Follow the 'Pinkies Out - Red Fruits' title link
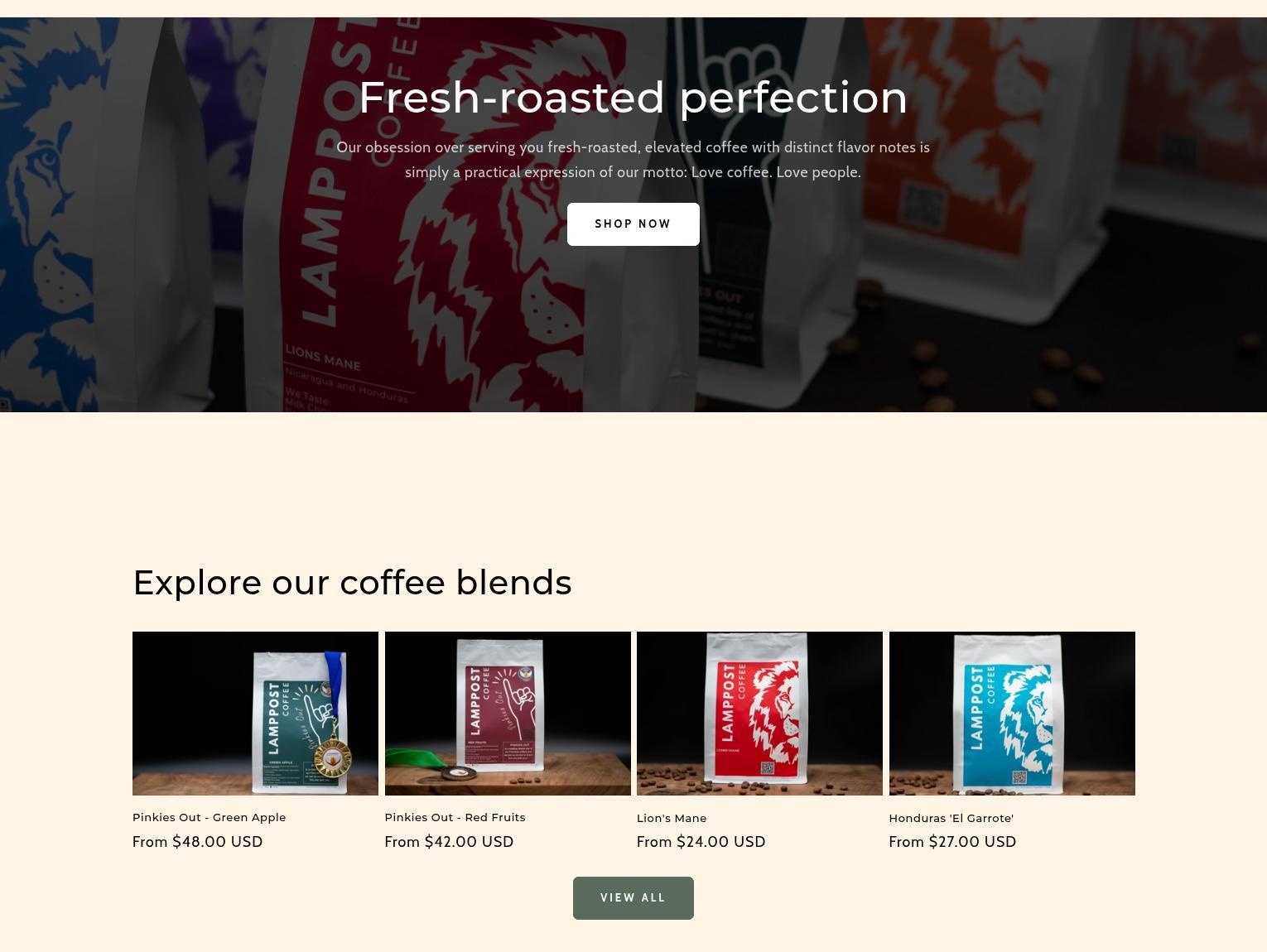The width and height of the screenshot is (1267, 952). 455,817
